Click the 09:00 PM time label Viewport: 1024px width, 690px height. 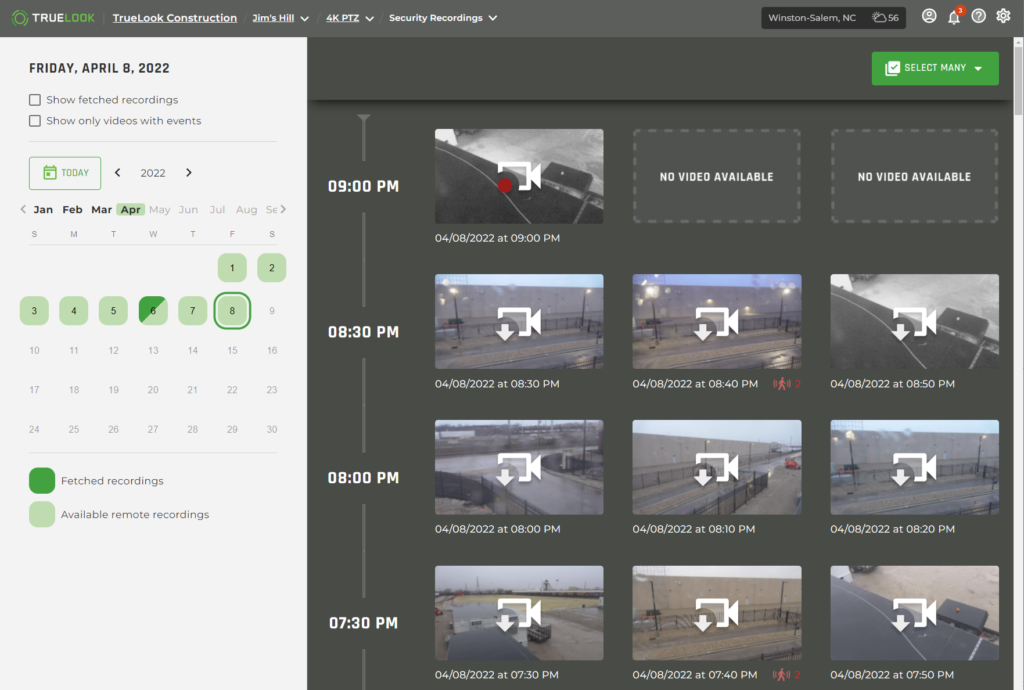363,187
